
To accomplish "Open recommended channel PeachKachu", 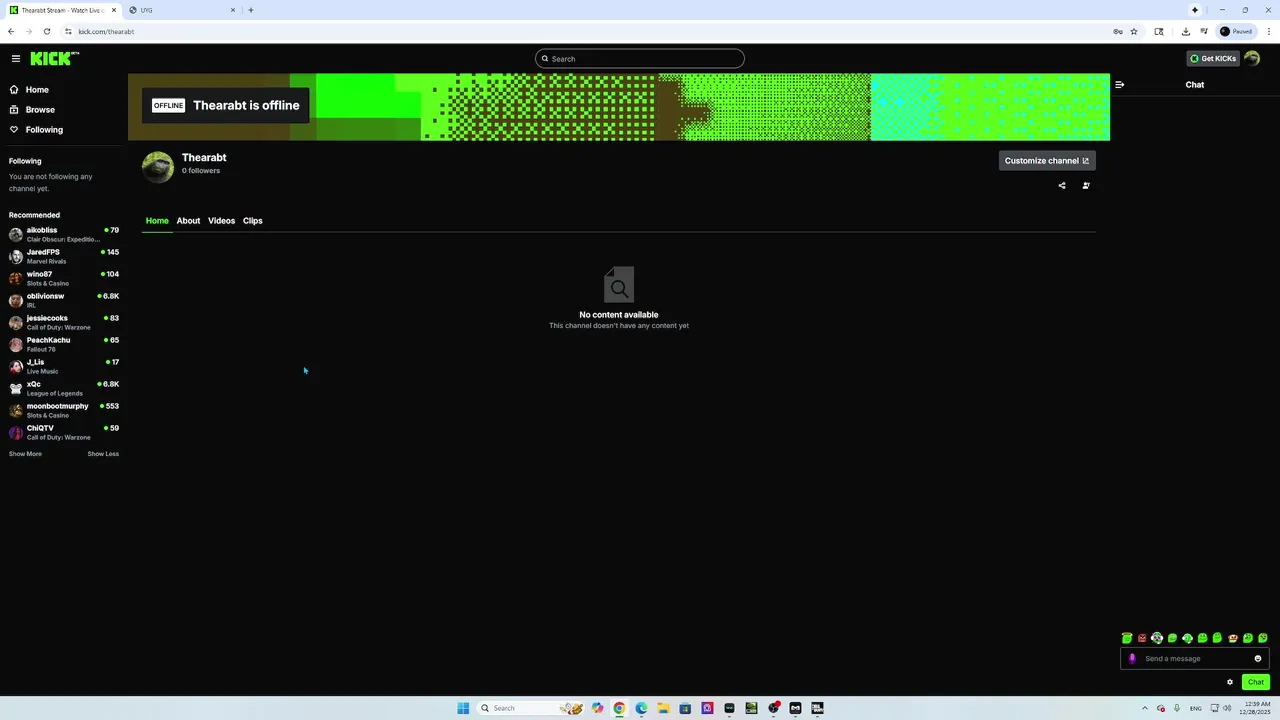I will tap(64, 345).
